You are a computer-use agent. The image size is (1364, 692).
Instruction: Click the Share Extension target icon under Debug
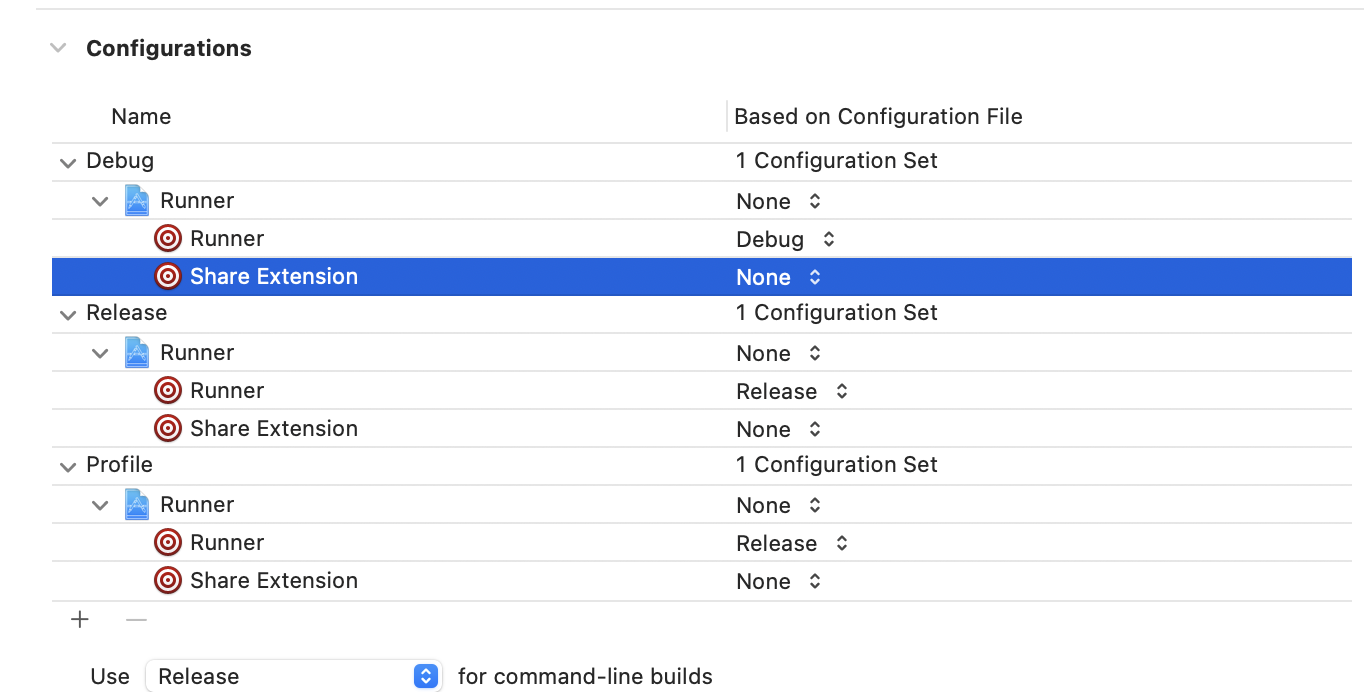[x=167, y=276]
